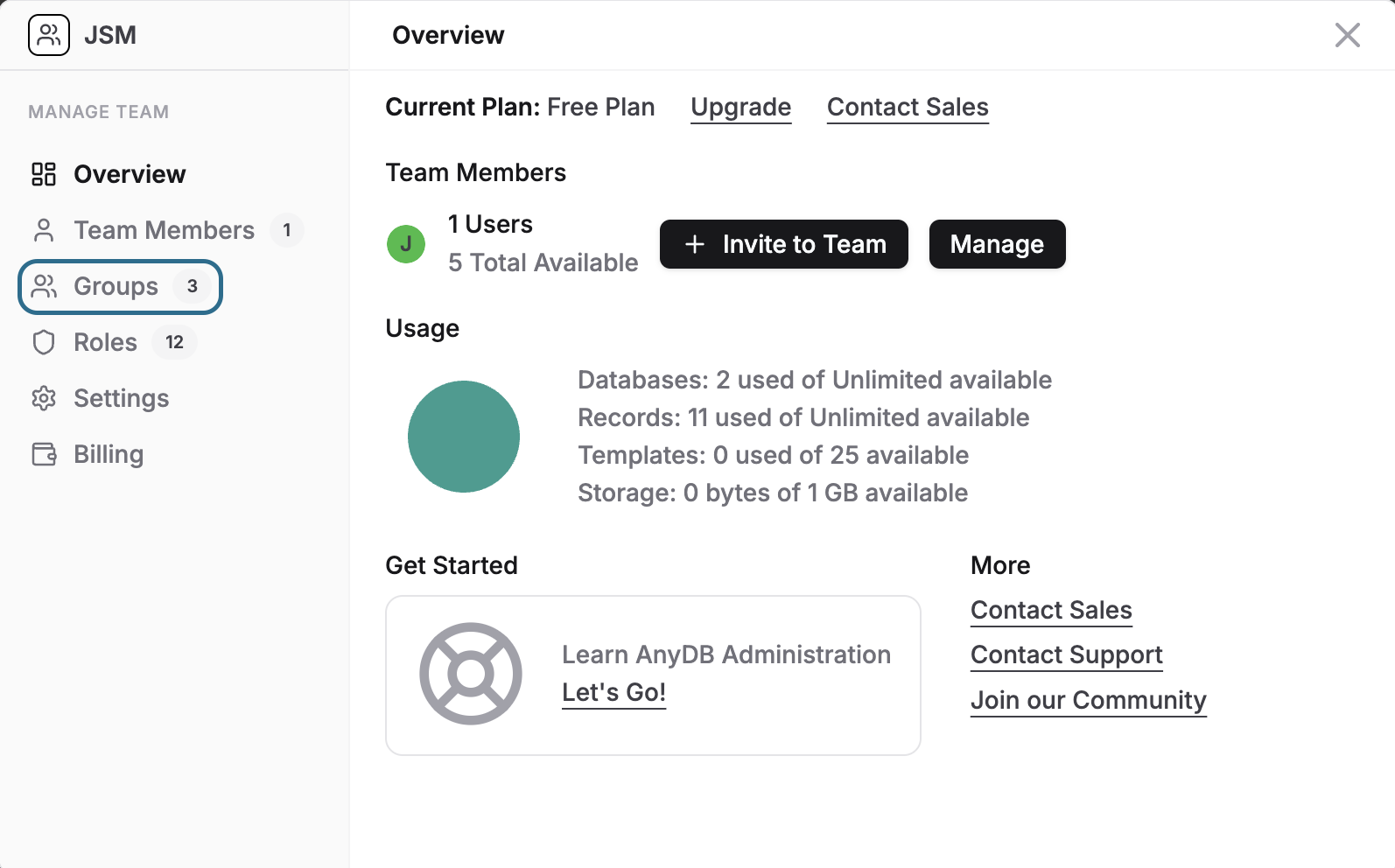Click the '1 Users' text
The height and width of the screenshot is (868, 1395).
[x=490, y=224]
